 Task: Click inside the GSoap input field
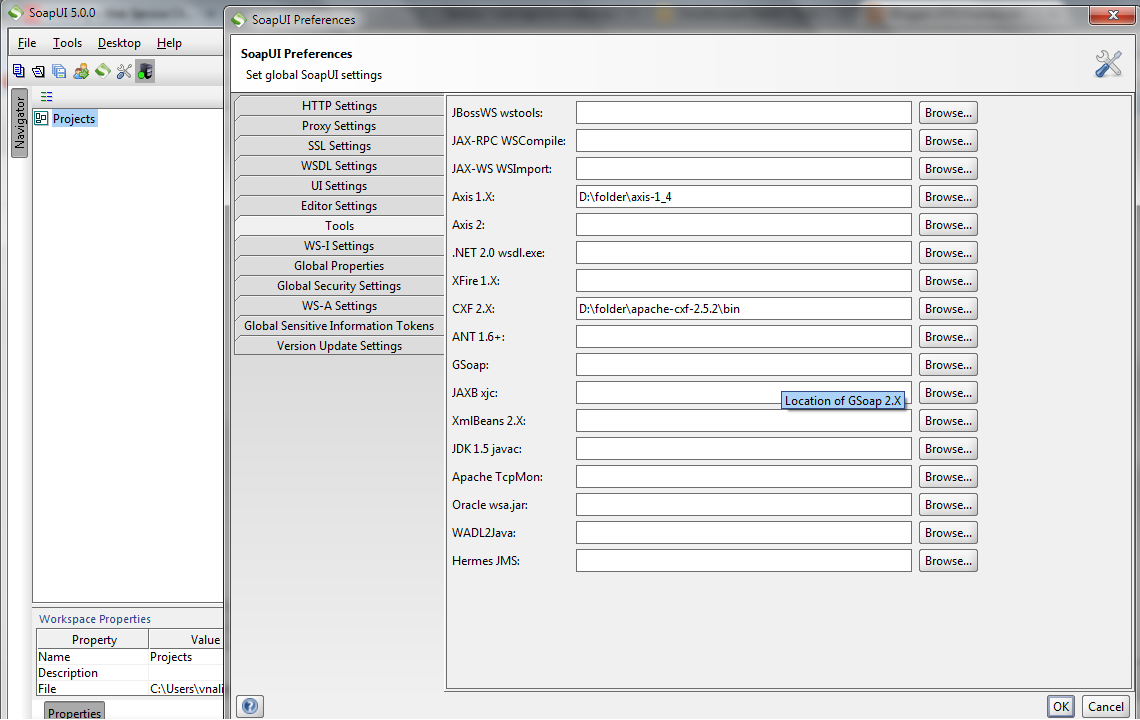[743, 364]
